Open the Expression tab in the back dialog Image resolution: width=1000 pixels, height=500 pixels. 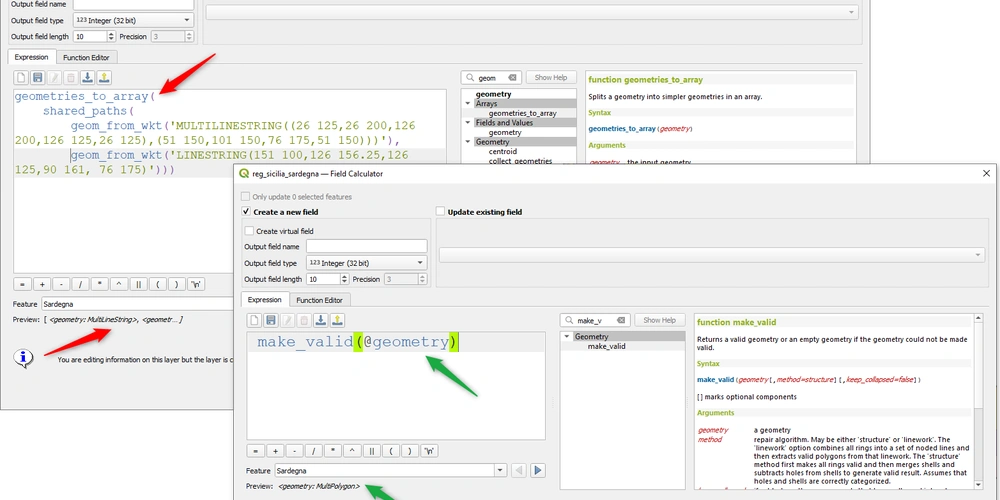30,57
